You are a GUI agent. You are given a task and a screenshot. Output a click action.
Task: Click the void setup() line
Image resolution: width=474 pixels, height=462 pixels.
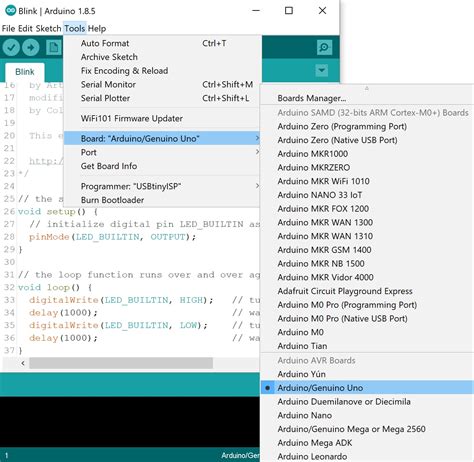(58, 211)
